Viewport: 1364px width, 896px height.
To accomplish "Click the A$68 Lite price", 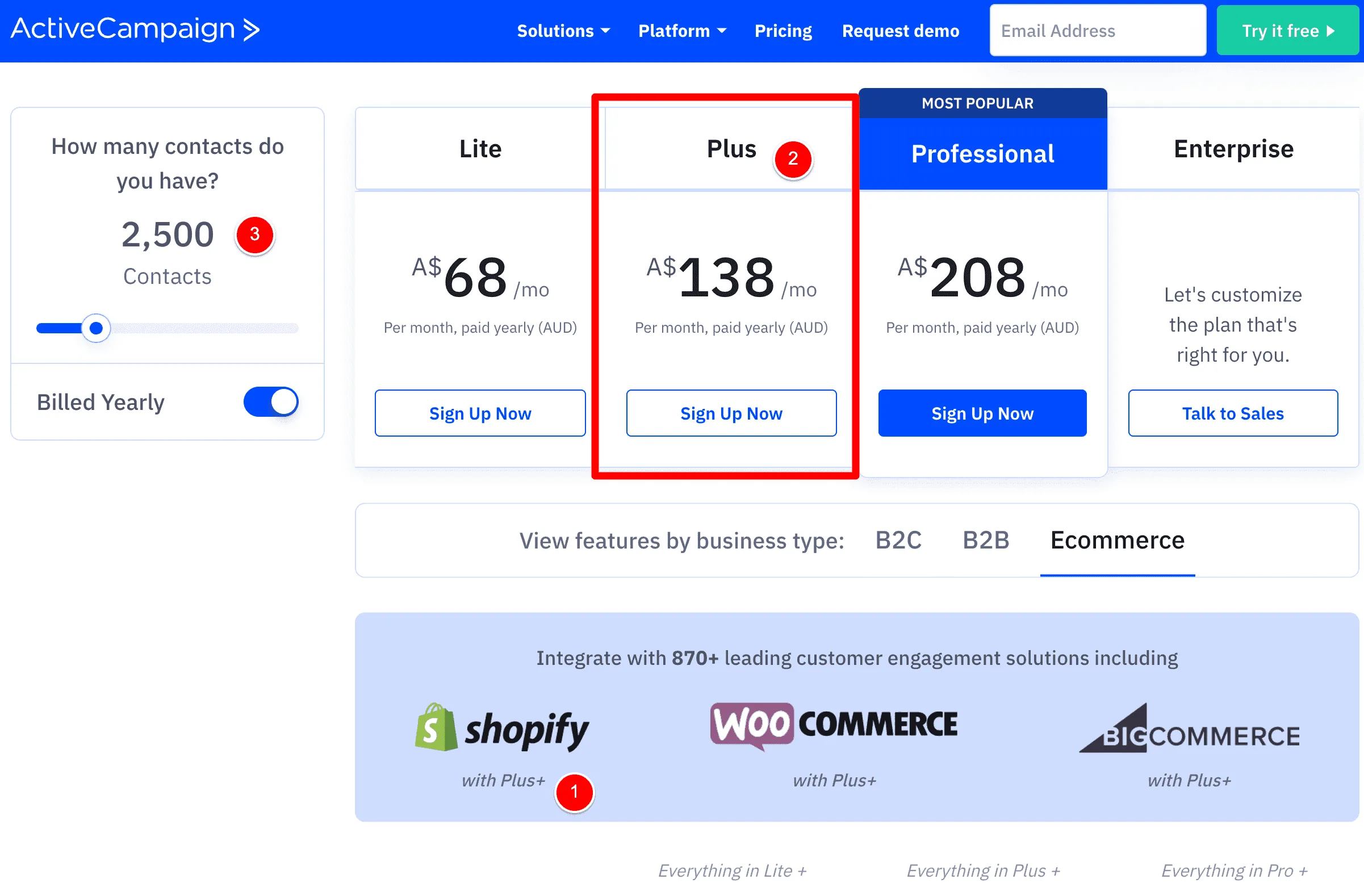I will click(480, 278).
